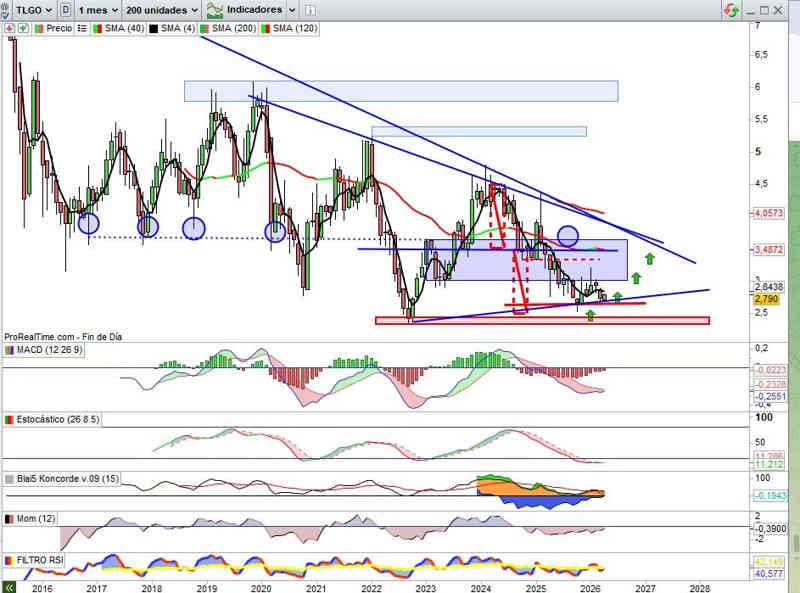Click the red down-arrow icon before Precio
The height and width of the screenshot is (593, 800).
tap(10, 29)
